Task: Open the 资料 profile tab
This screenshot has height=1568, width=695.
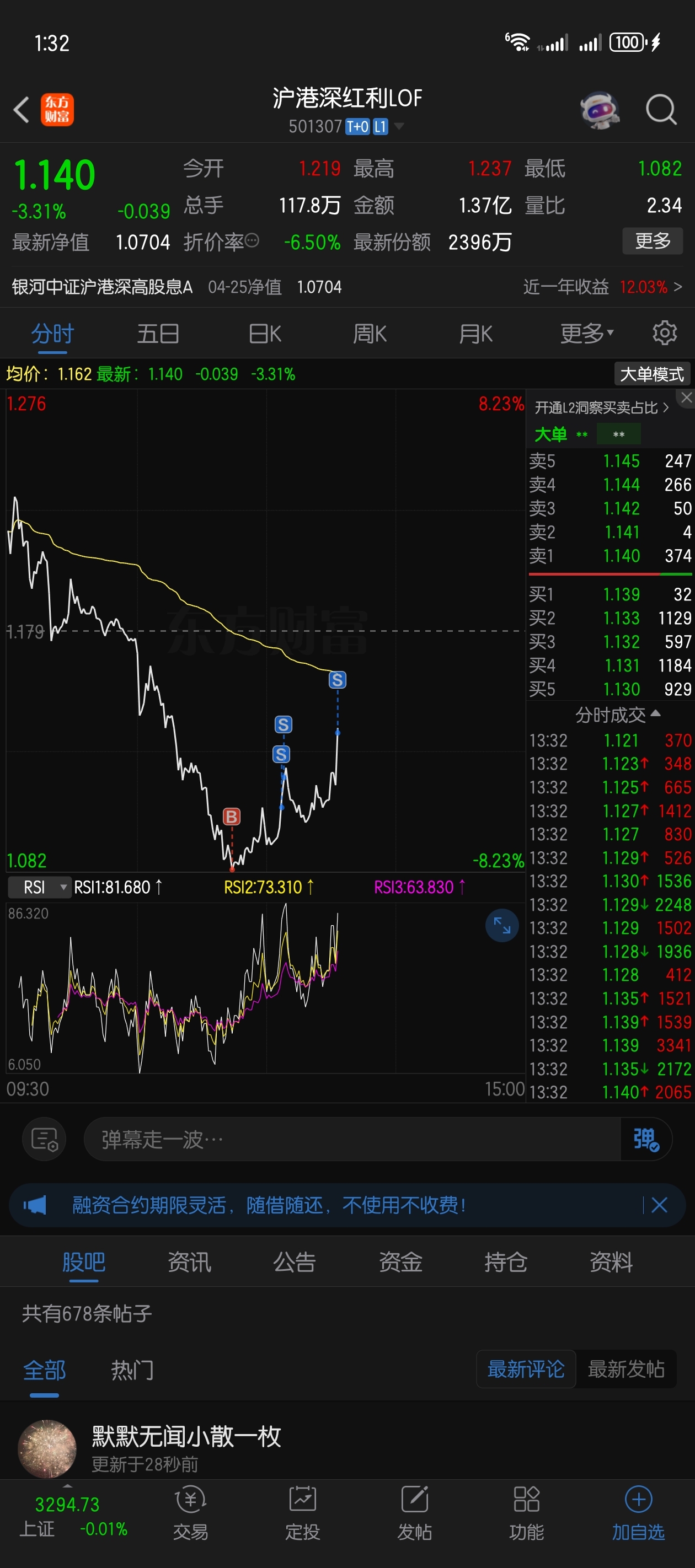Action: coord(611,1261)
